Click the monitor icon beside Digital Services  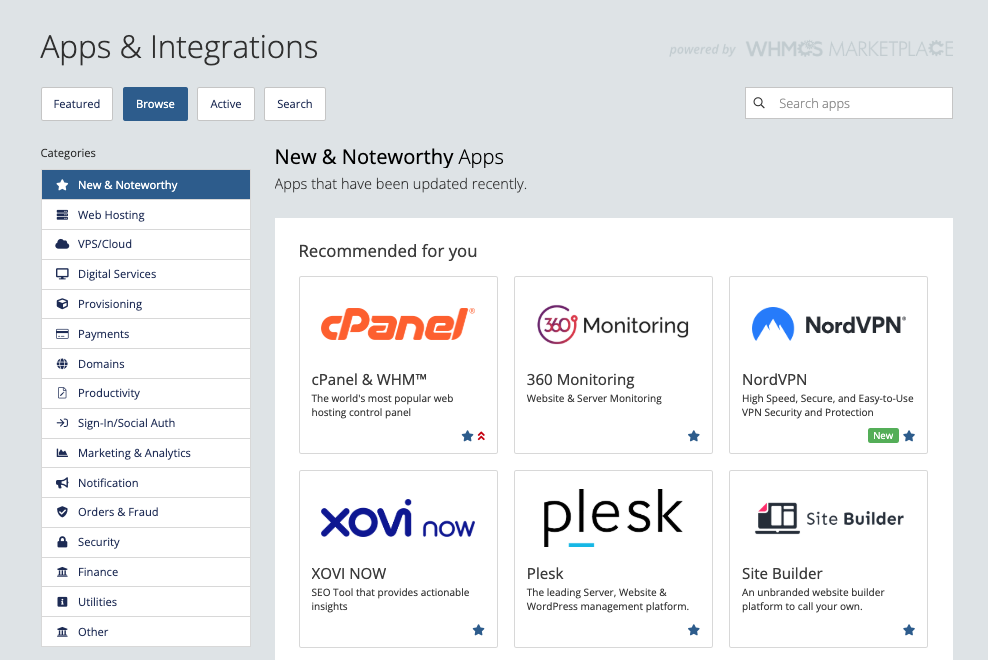coord(62,274)
